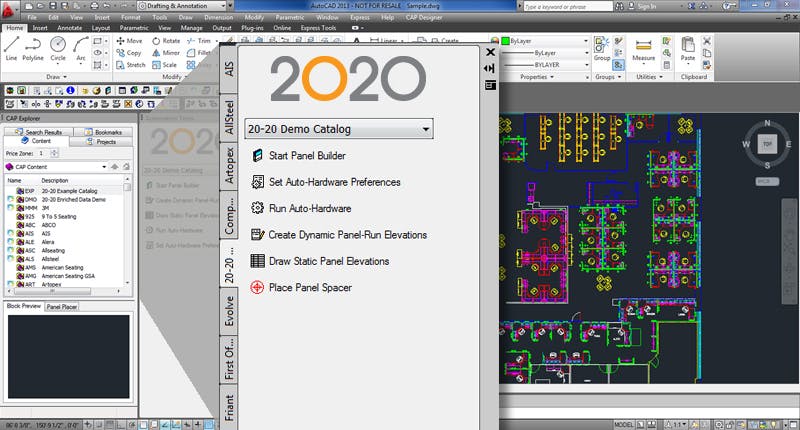This screenshot has width=800, height=430.
Task: Click the Scale tool
Action: click(x=164, y=65)
